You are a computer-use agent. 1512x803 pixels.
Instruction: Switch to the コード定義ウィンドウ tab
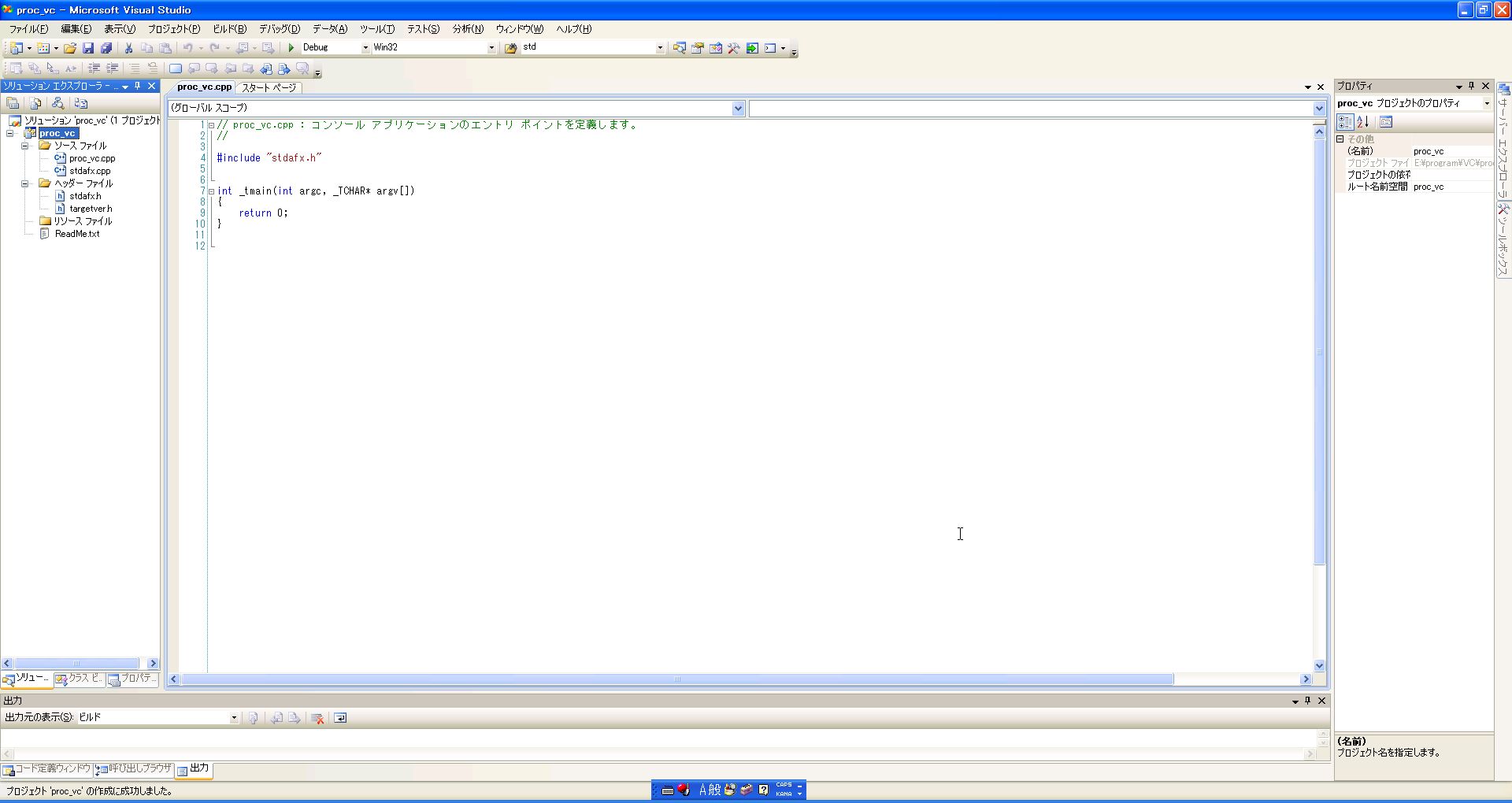point(46,769)
